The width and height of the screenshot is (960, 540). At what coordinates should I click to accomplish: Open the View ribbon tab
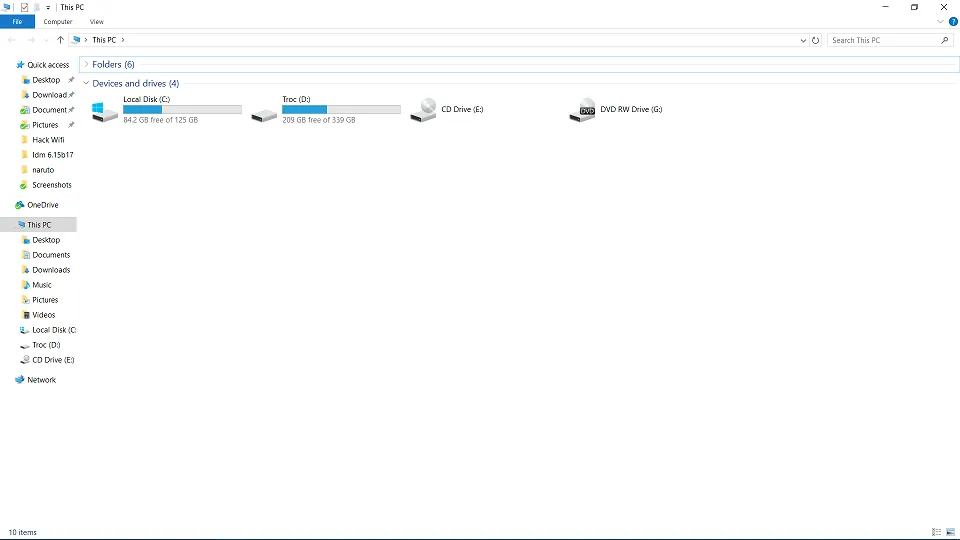coord(96,21)
